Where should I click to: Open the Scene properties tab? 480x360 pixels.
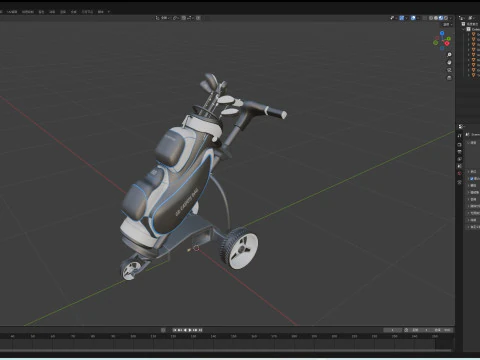click(459, 166)
